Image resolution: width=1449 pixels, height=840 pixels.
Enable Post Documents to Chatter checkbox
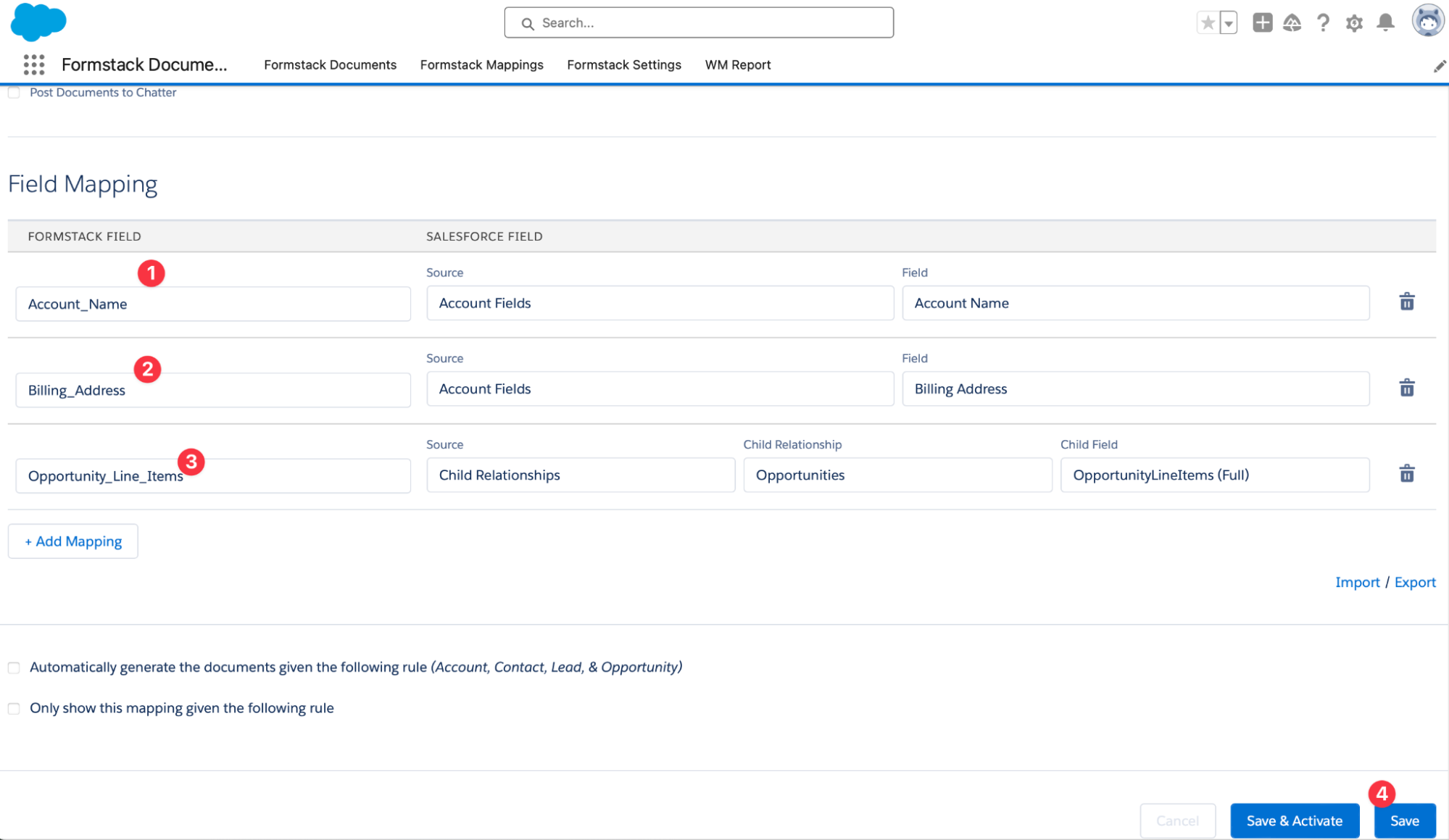[14, 93]
